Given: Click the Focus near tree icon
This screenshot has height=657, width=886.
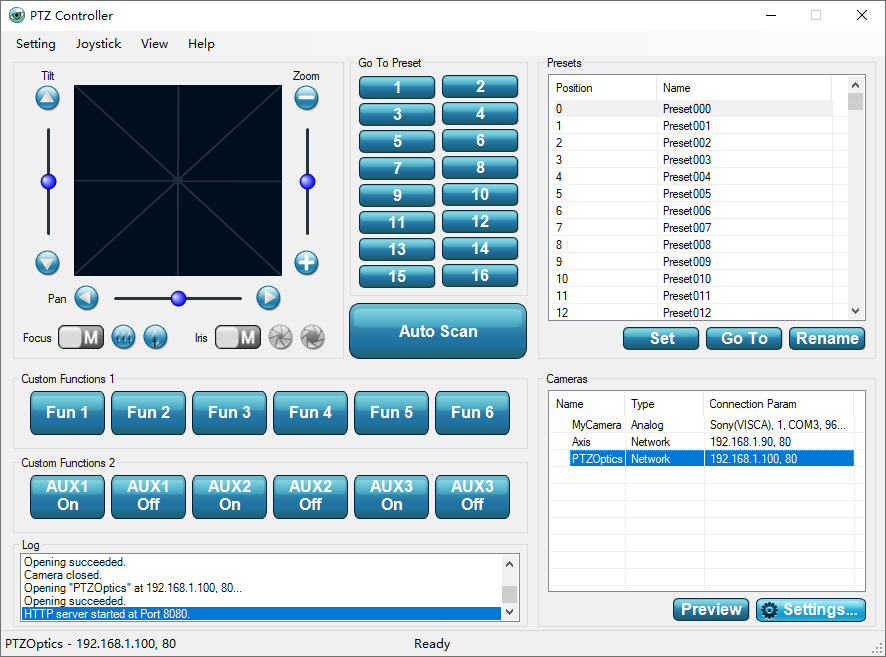Looking at the screenshot, I should coord(155,337).
